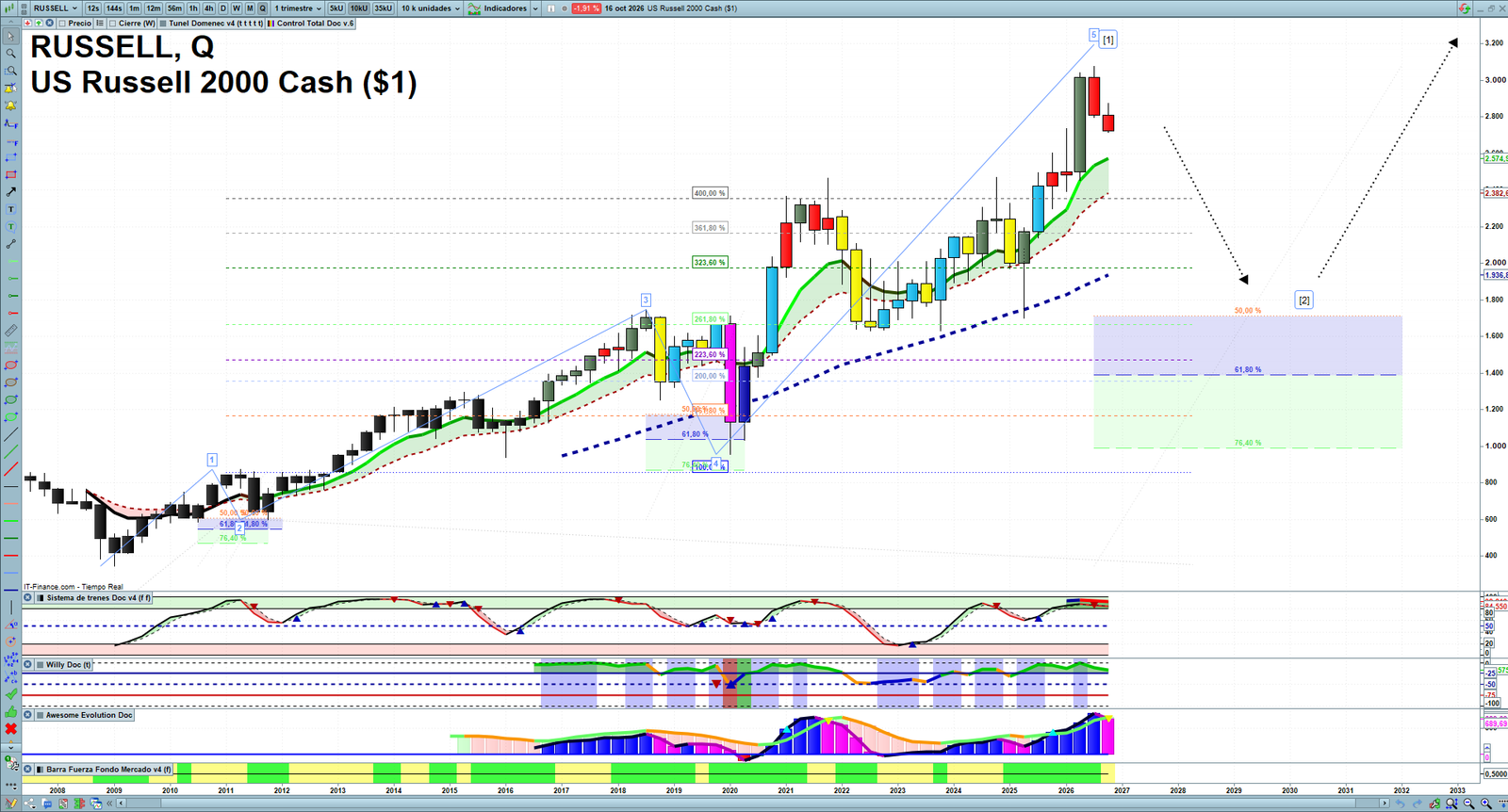Switch to the 1h timeframe
This screenshot has height=812, width=1508.
193,8
